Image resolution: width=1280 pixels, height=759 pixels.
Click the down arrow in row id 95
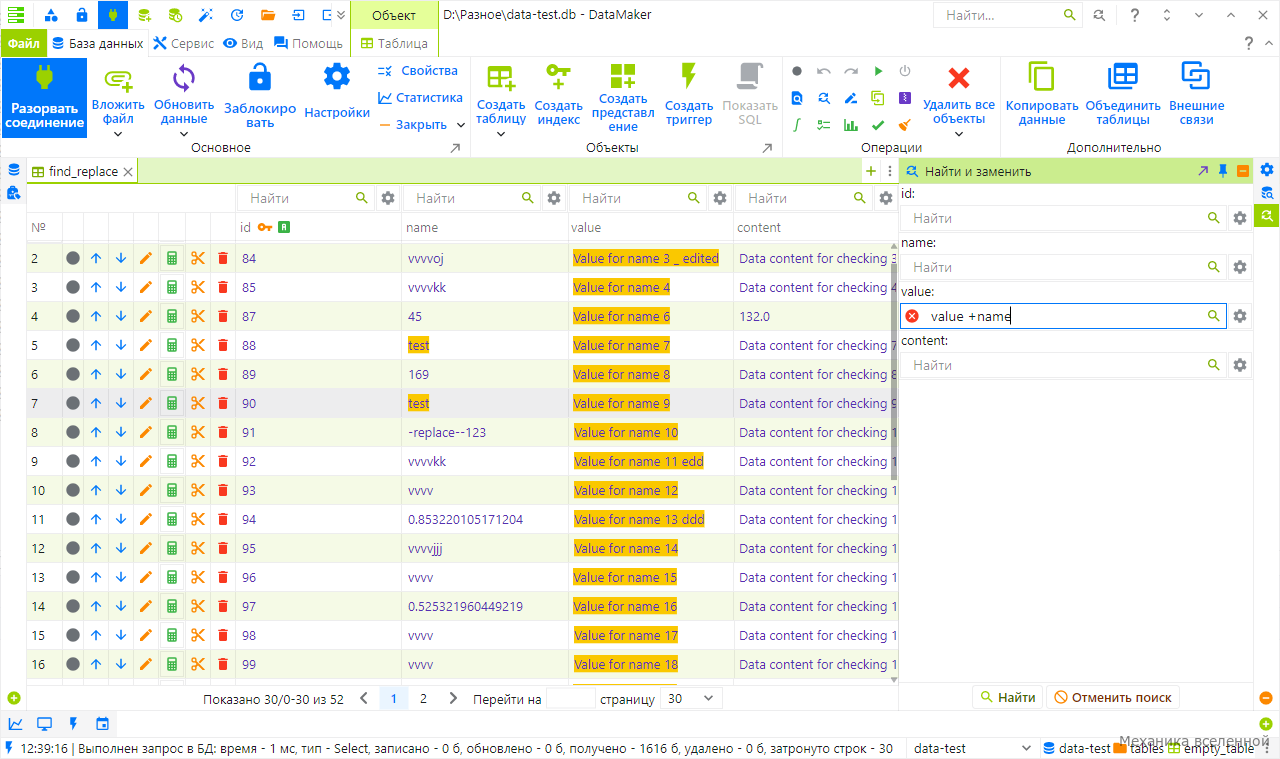[121, 548]
